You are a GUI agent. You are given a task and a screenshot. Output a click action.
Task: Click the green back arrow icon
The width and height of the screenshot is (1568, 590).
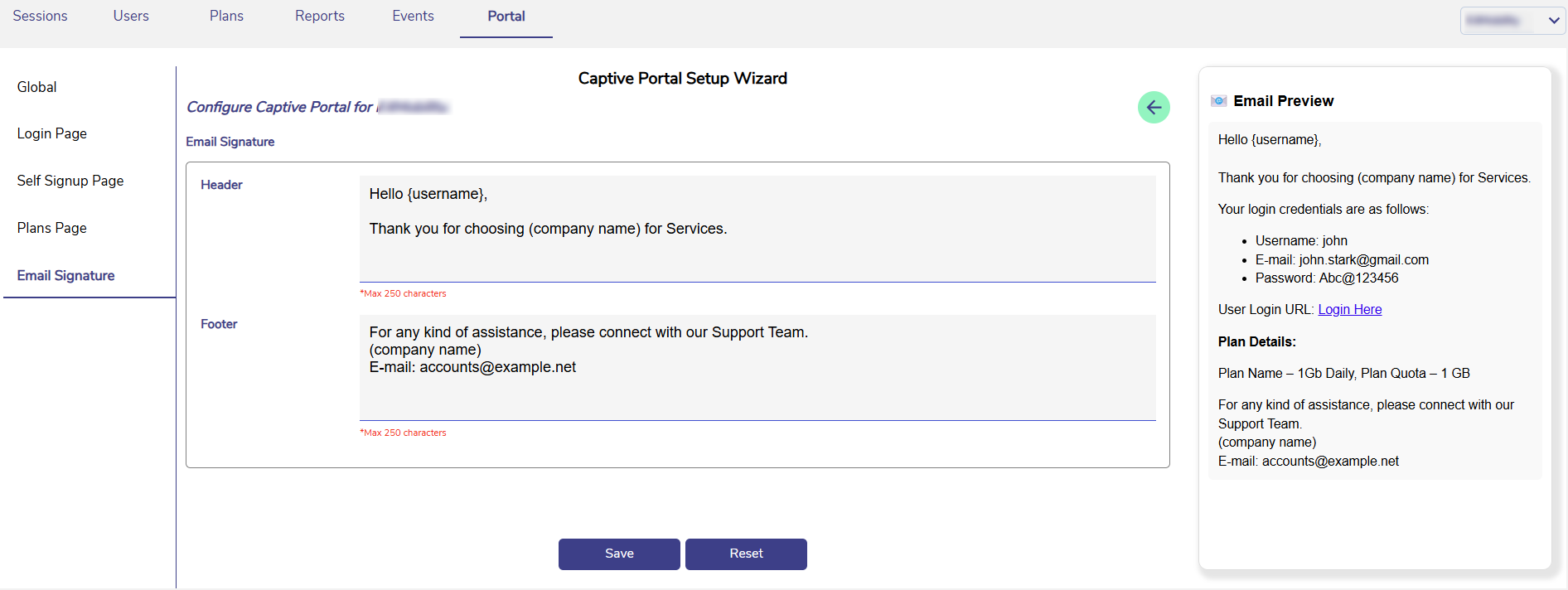coord(1153,108)
